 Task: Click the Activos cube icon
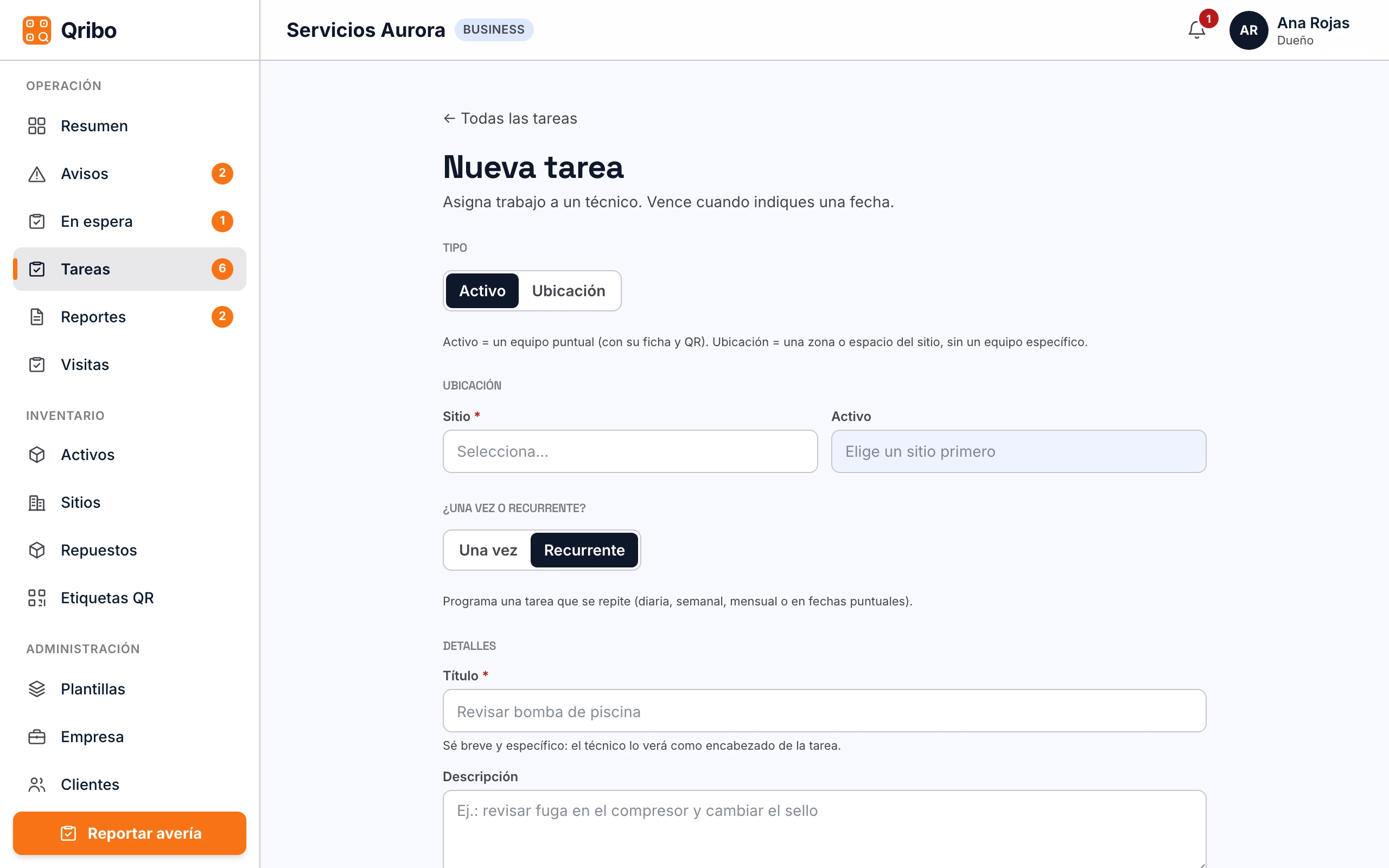coord(37,455)
